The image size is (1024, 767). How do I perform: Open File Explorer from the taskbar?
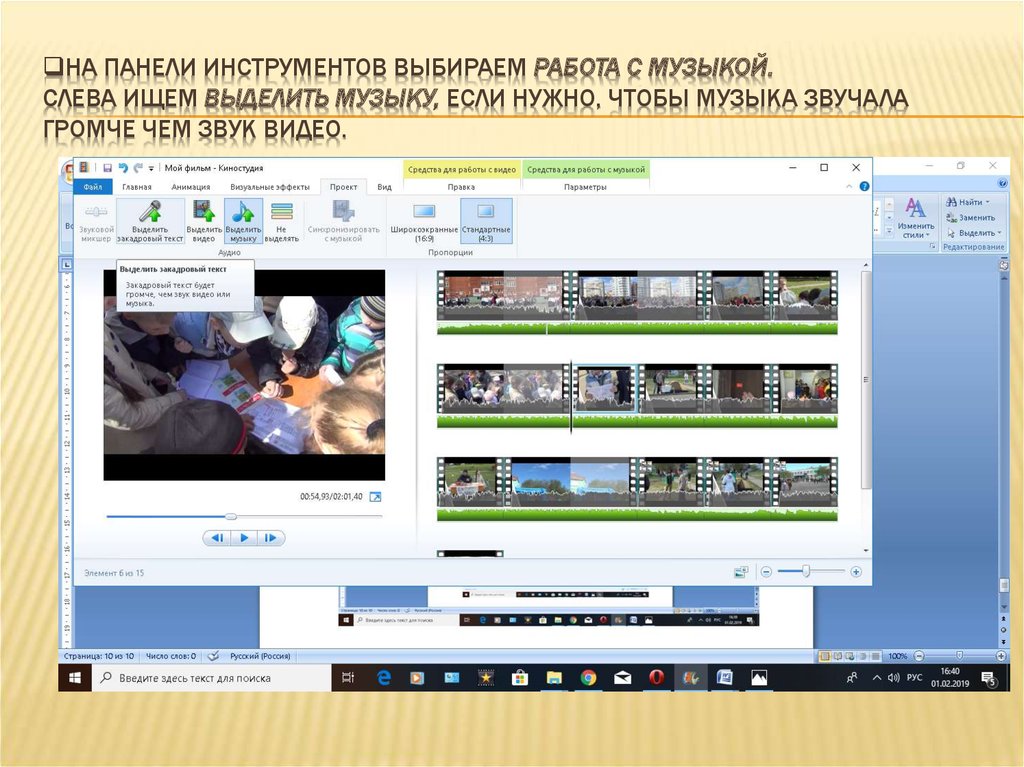tap(554, 678)
